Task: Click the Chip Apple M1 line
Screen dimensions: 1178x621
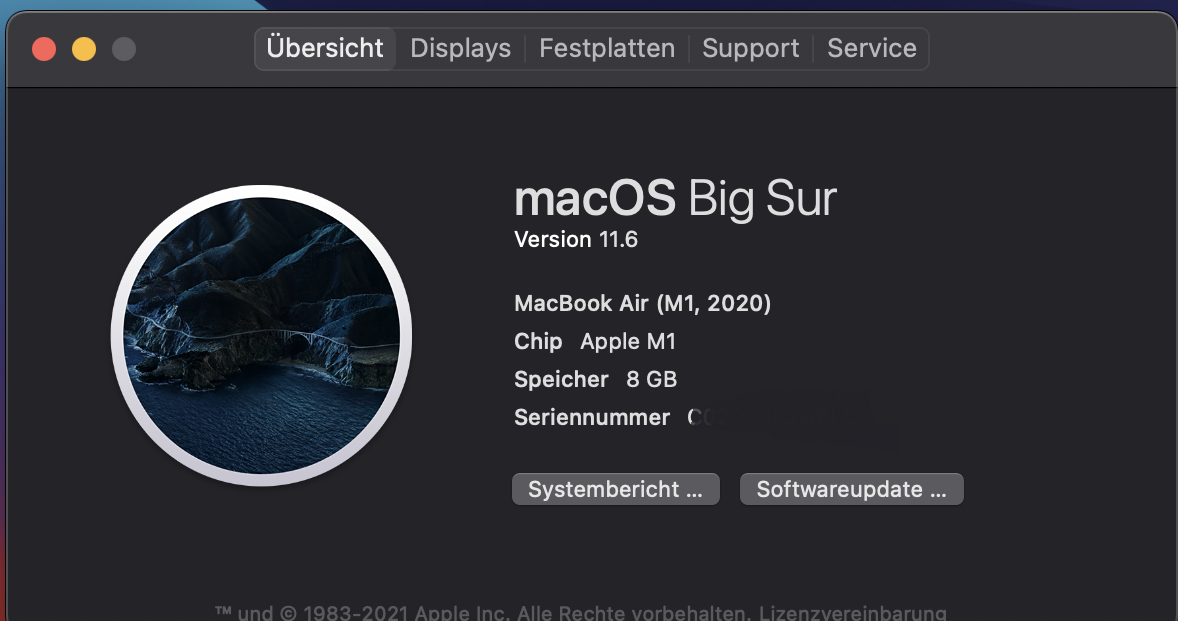Action: tap(595, 342)
